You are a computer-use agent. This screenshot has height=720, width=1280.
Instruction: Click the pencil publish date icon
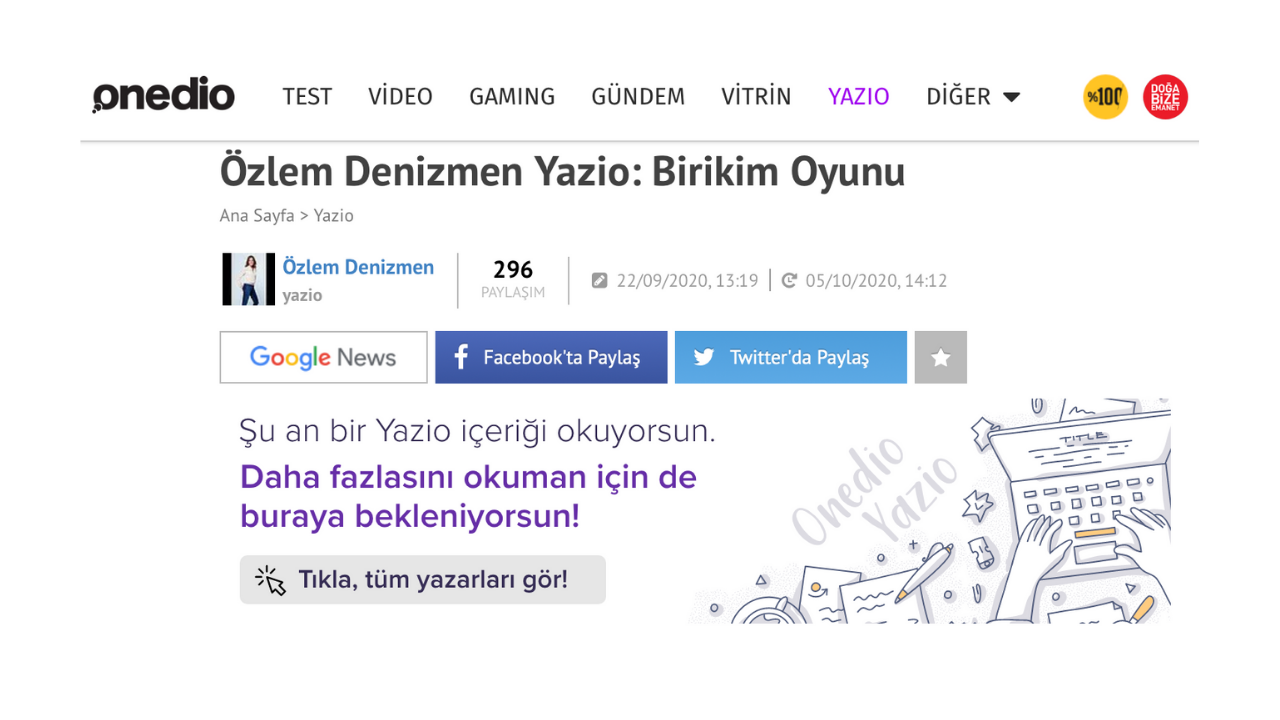click(600, 281)
